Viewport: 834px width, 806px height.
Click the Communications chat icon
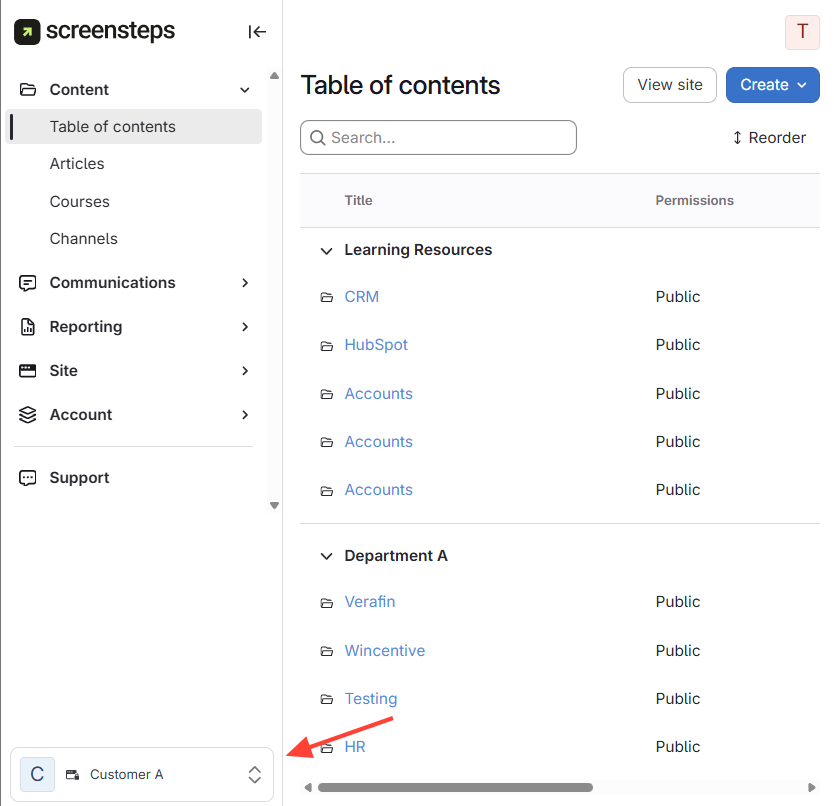(28, 283)
